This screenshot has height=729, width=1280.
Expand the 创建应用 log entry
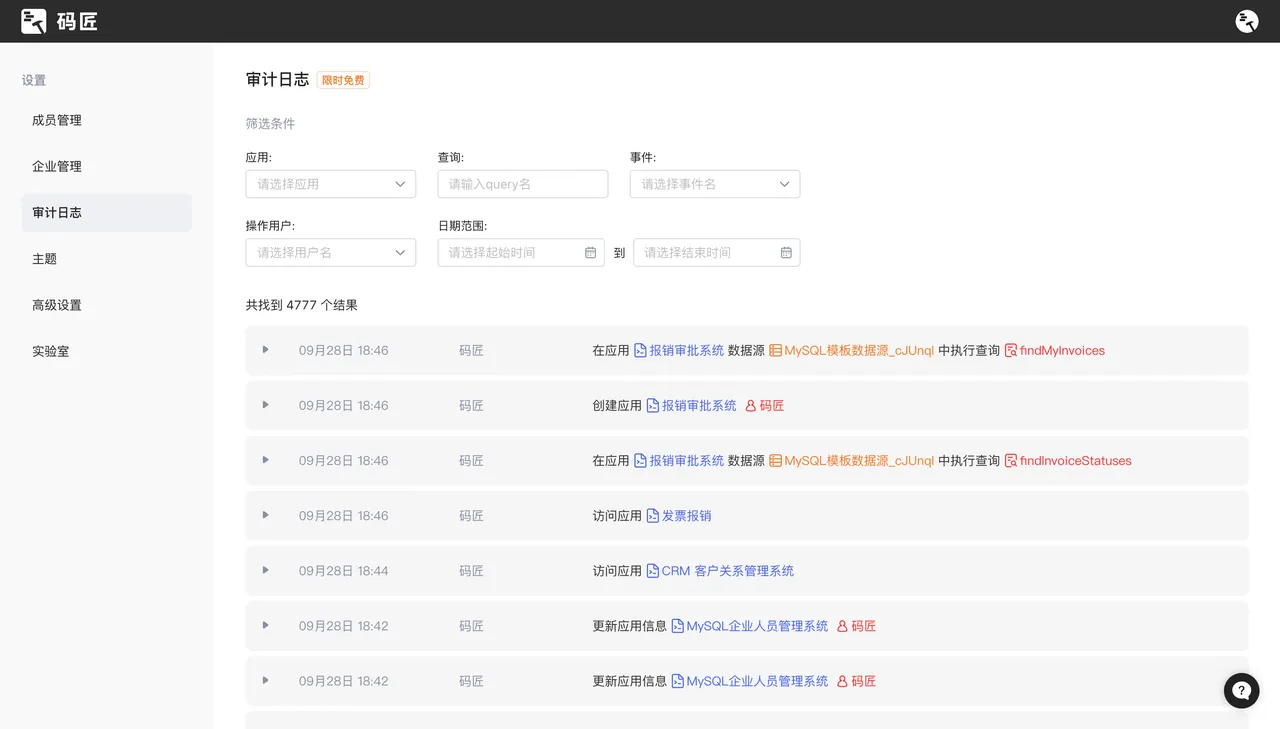point(265,405)
